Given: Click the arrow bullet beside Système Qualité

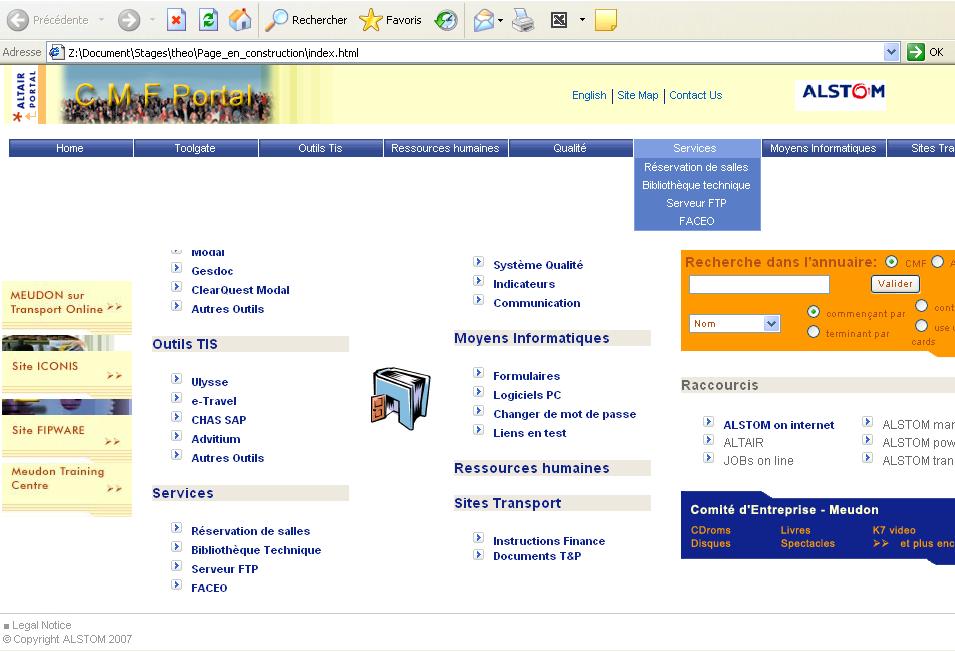Looking at the screenshot, I should (478, 262).
